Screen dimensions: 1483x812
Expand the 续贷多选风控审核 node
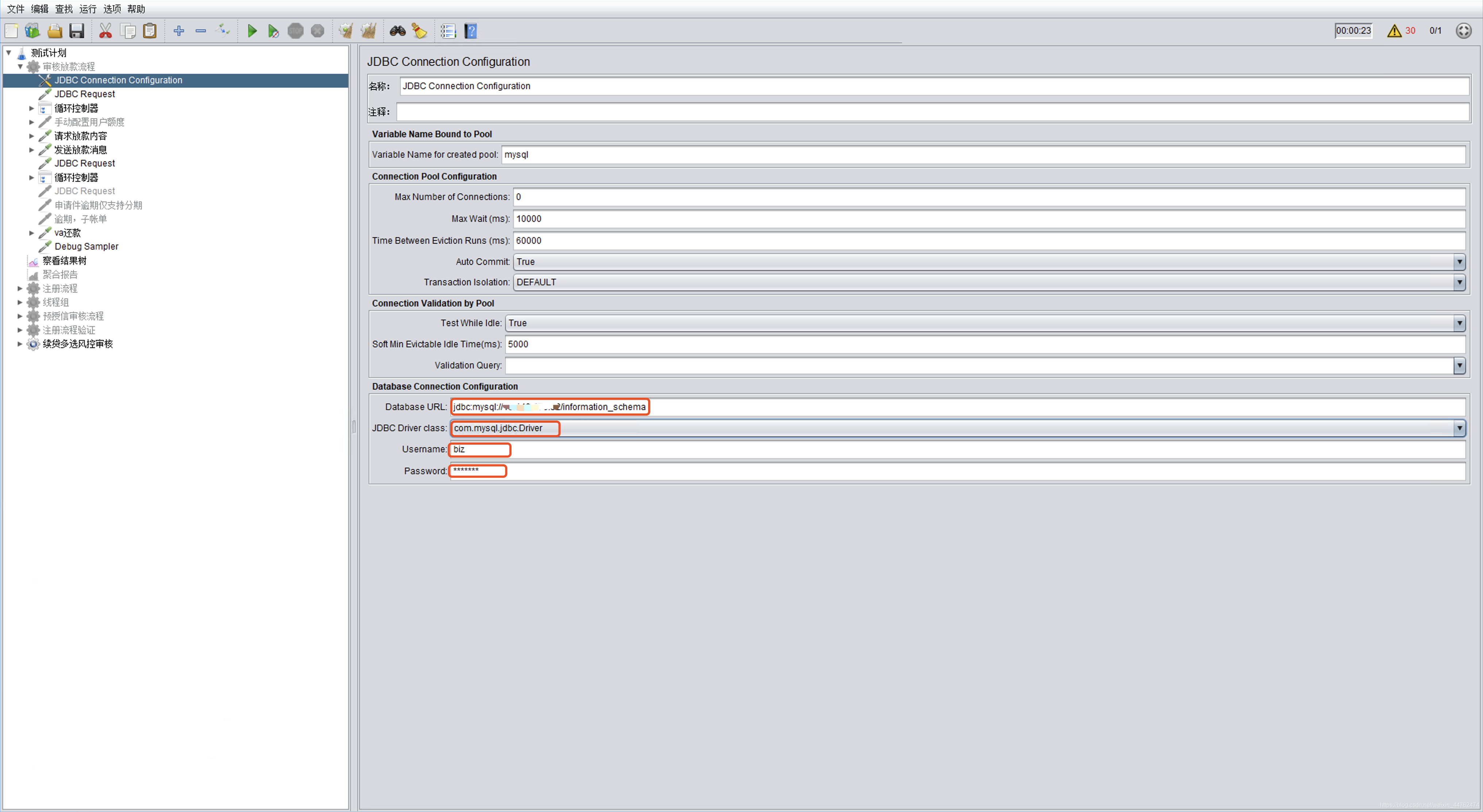(20, 344)
